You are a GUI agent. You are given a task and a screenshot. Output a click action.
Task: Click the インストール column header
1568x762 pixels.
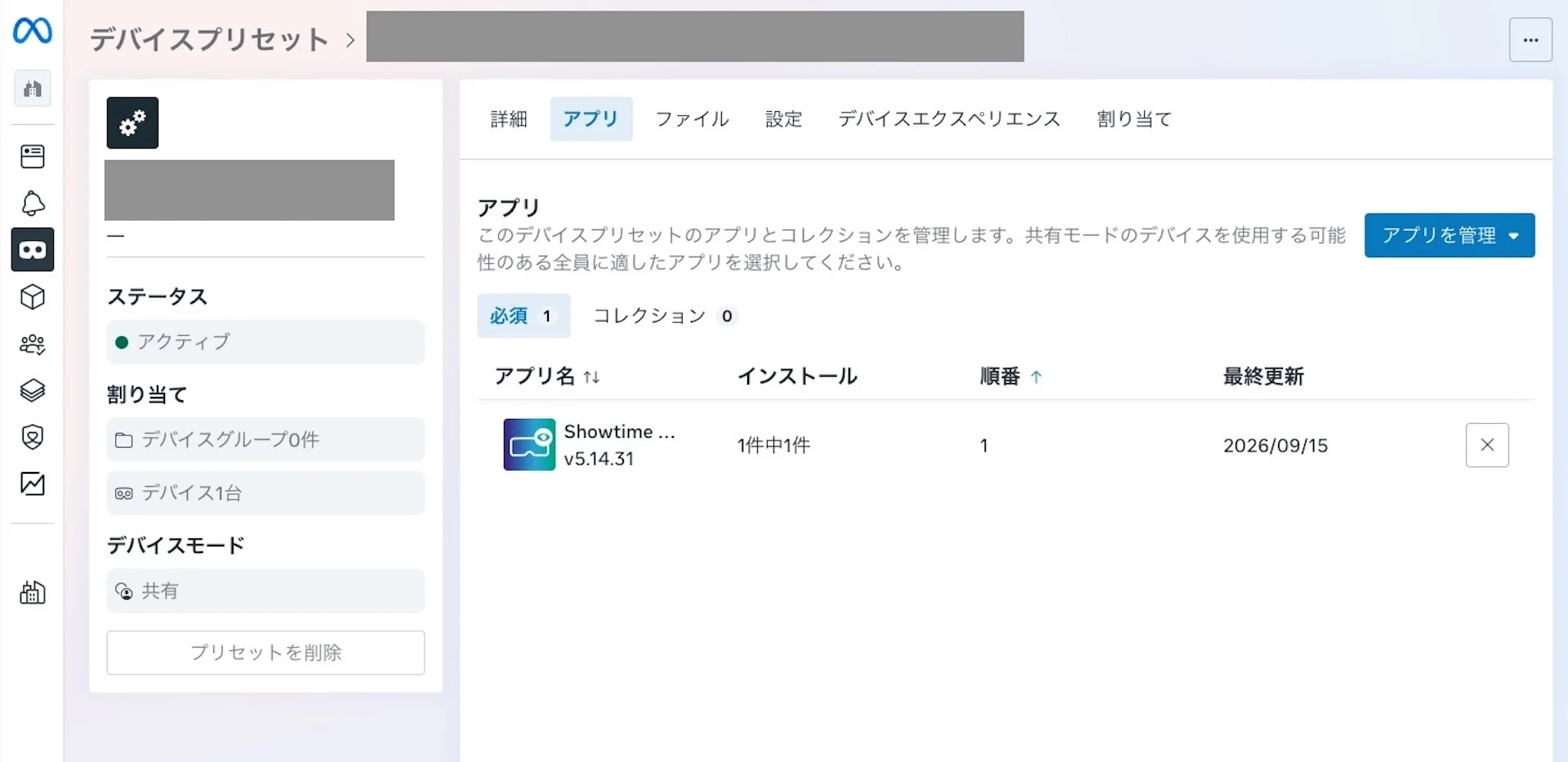tap(797, 376)
